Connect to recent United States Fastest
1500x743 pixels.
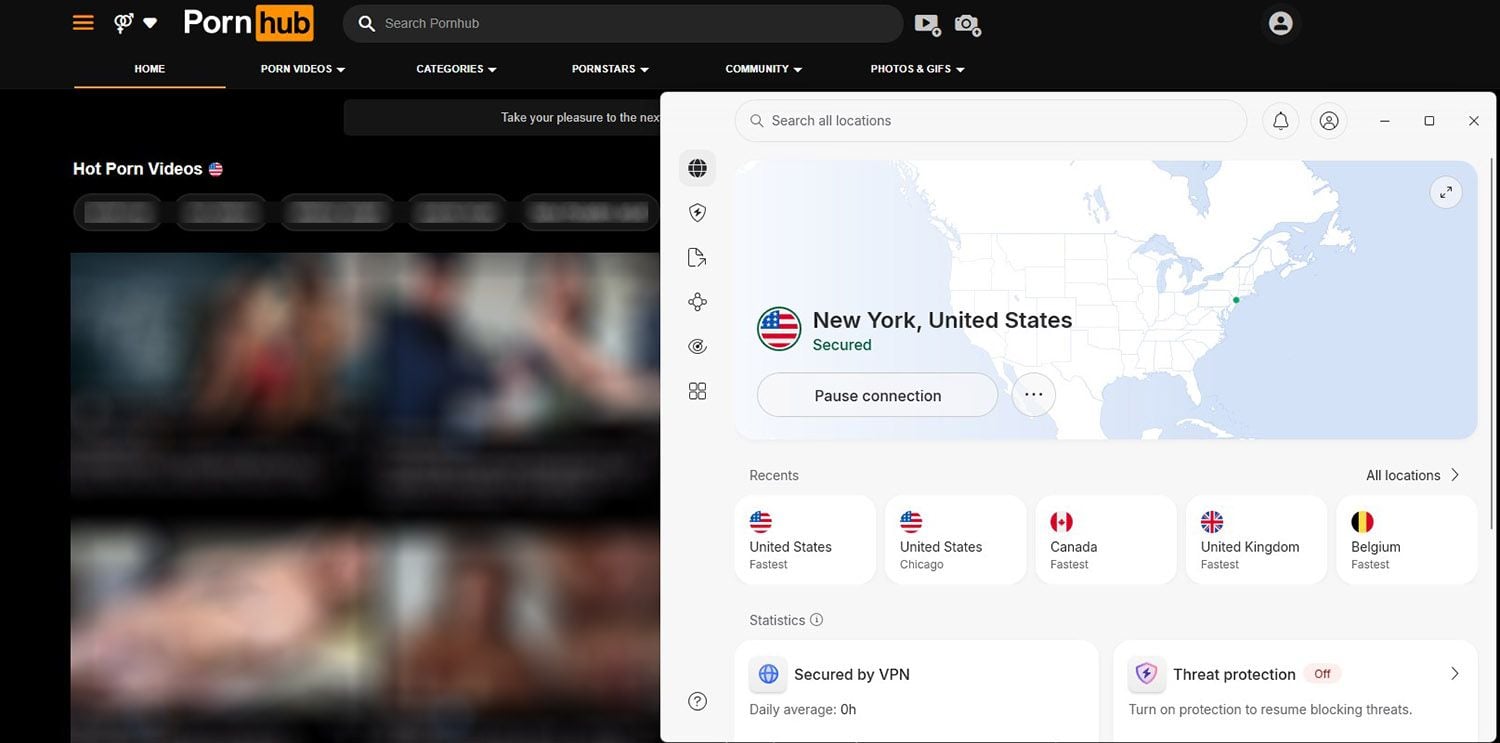point(804,540)
